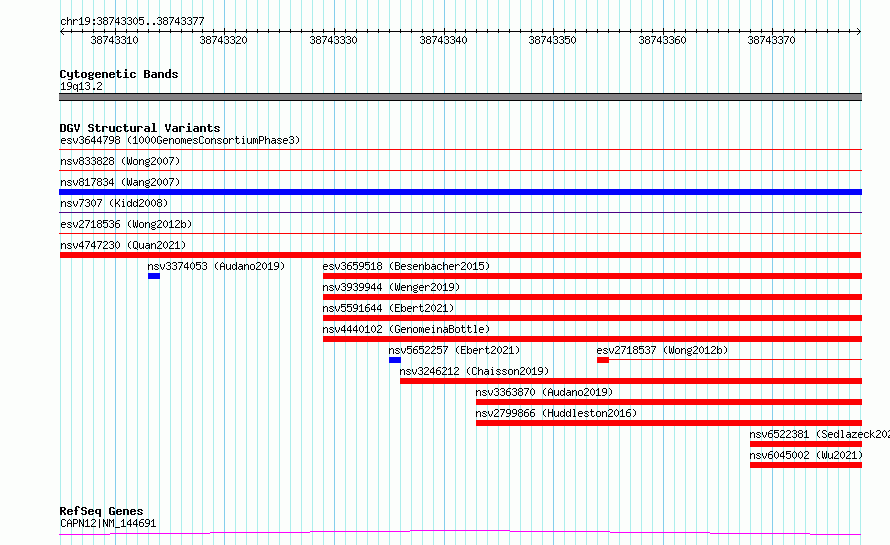Viewport: 890px width, 545px height.
Task: Click the 19q13.2 band label
Action: click(x=81, y=86)
